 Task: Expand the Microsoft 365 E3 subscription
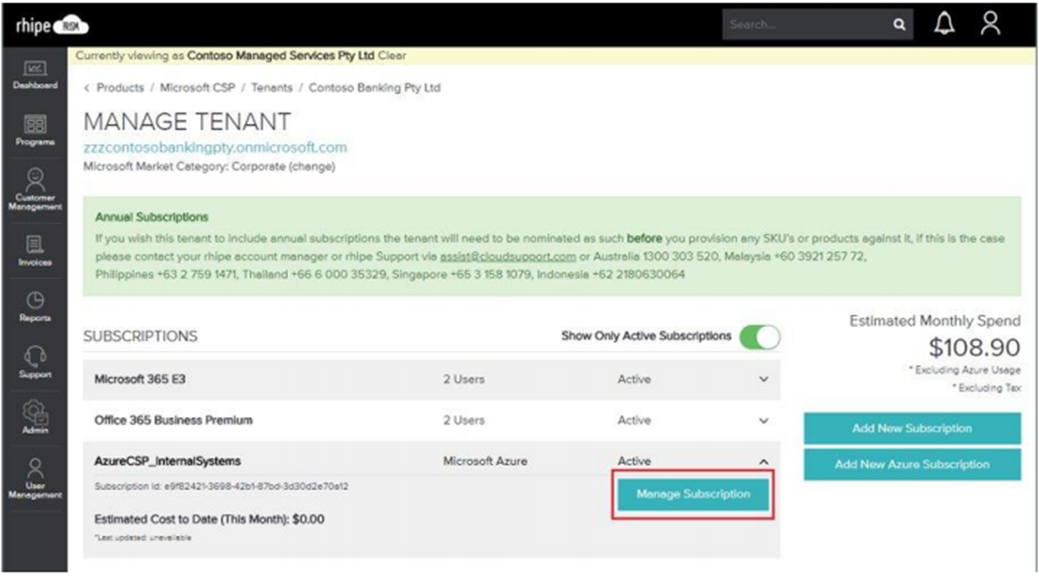[763, 379]
